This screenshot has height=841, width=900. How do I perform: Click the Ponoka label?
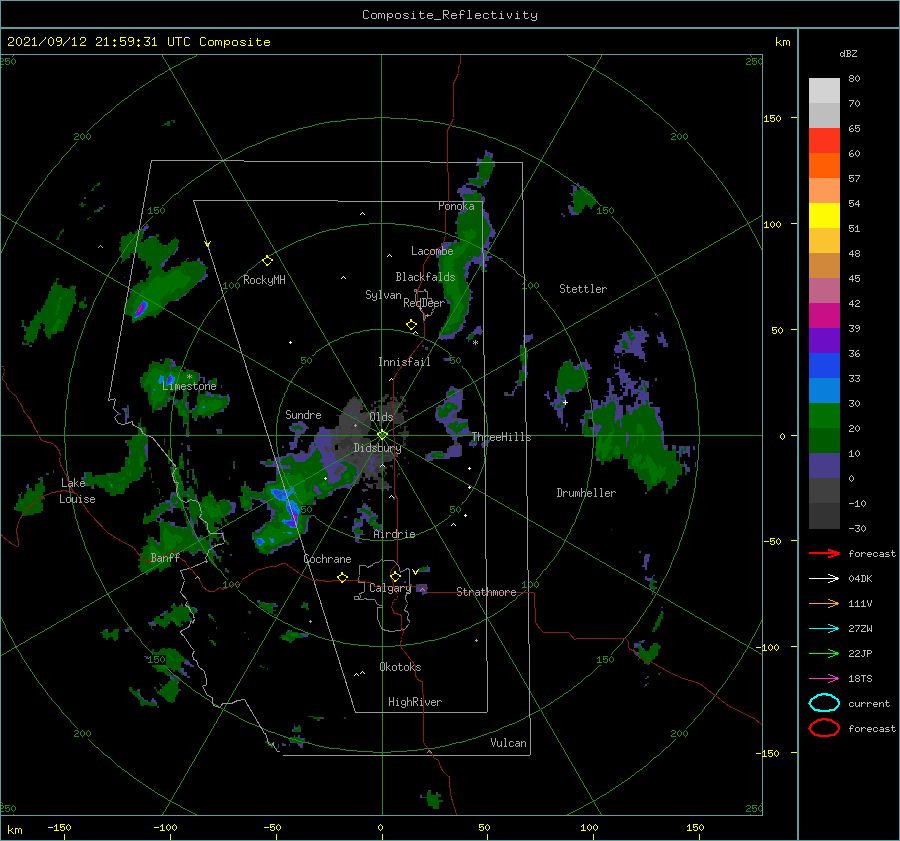point(456,206)
